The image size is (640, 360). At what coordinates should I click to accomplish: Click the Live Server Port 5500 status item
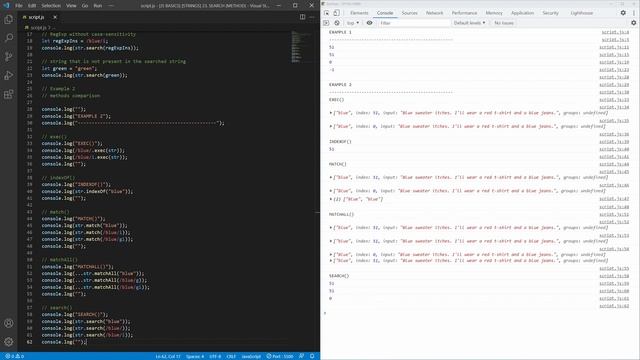click(280, 356)
